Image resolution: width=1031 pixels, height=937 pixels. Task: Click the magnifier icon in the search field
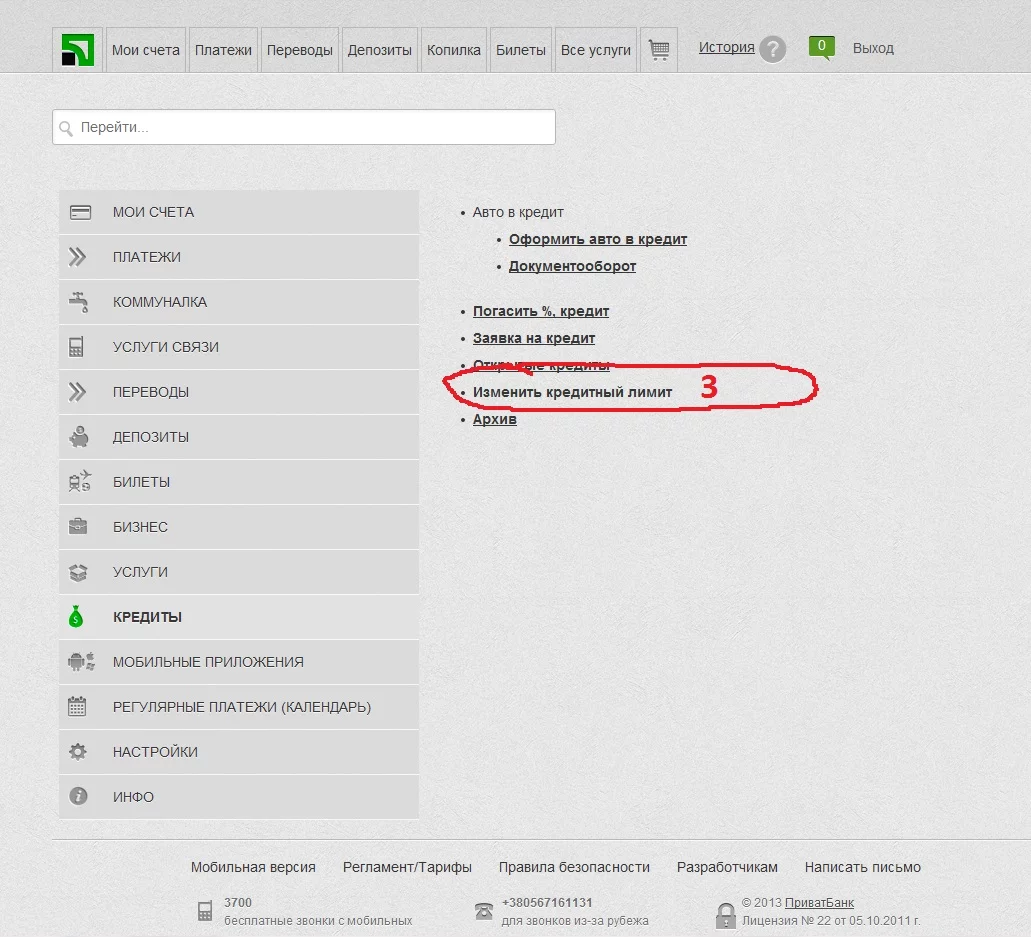pos(66,128)
